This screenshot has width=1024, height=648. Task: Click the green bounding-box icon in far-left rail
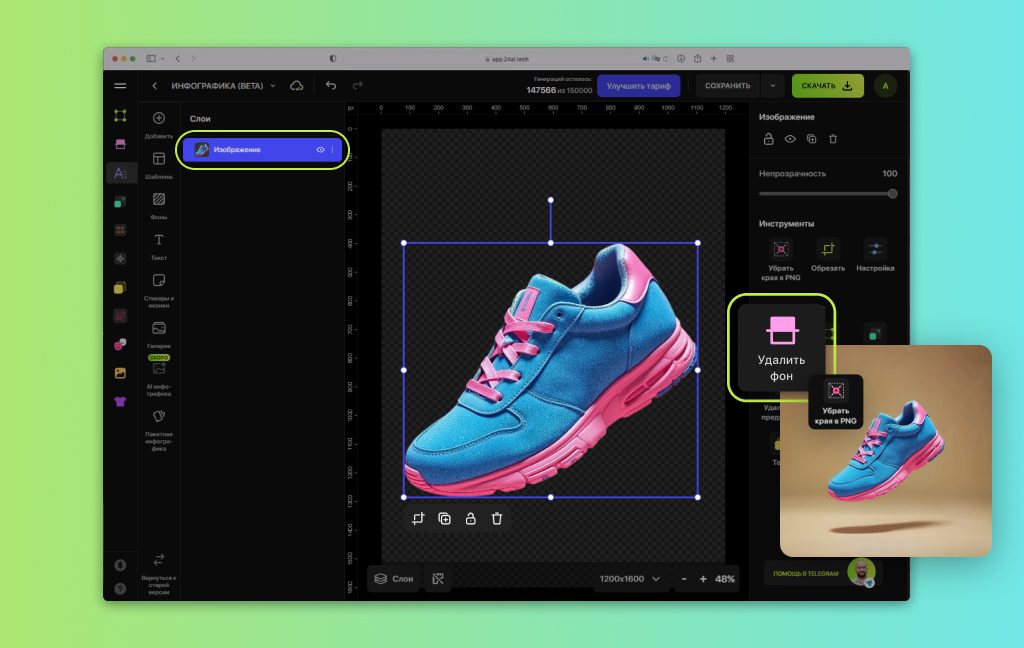(x=120, y=116)
